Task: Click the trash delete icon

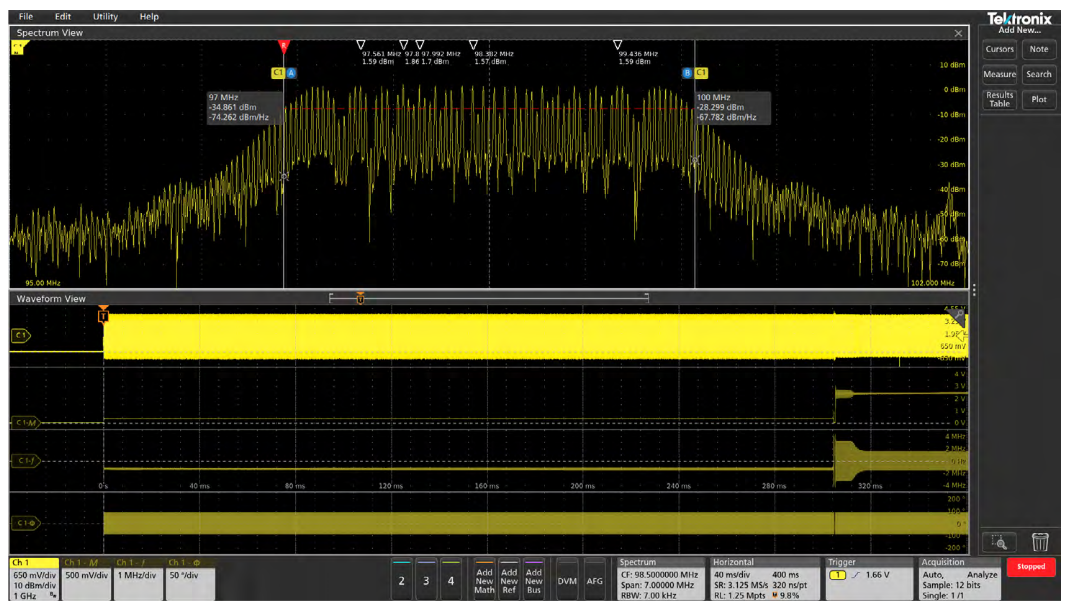Action: click(x=1040, y=542)
